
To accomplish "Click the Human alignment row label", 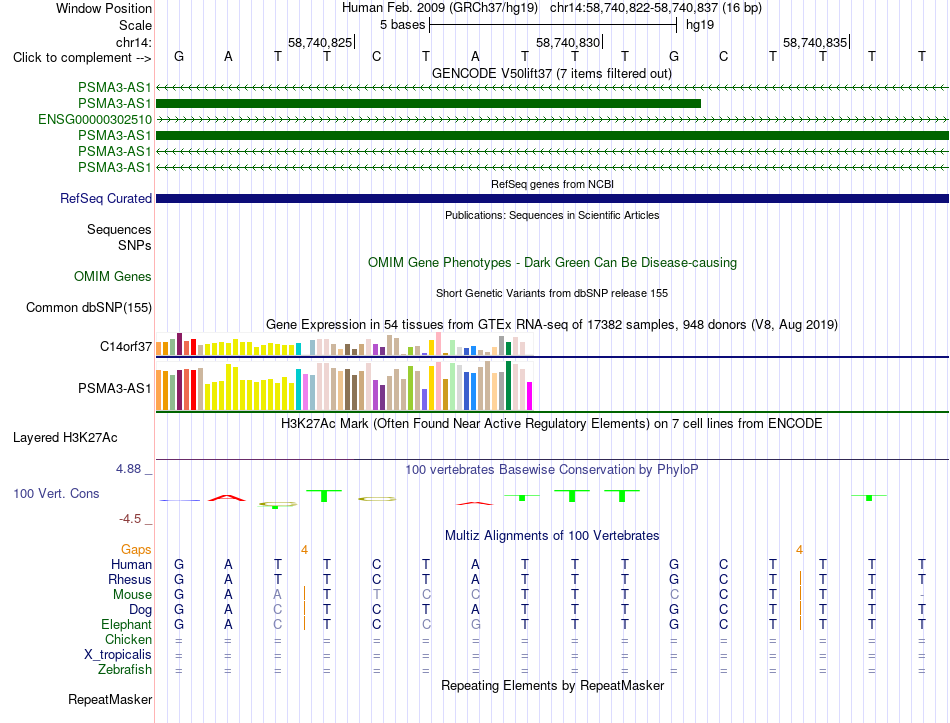I will pos(131,564).
